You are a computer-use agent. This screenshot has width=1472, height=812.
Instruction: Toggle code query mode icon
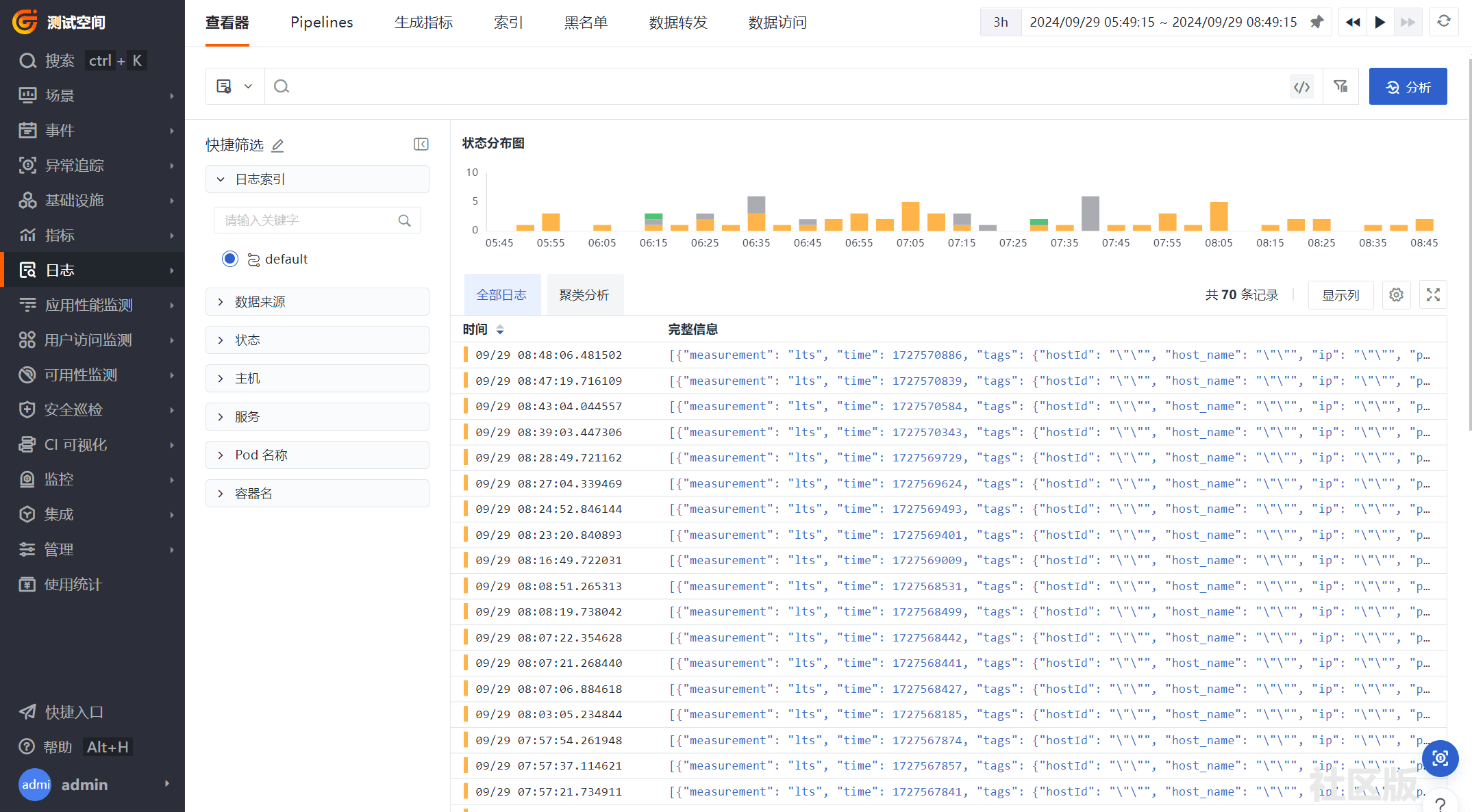[1301, 86]
